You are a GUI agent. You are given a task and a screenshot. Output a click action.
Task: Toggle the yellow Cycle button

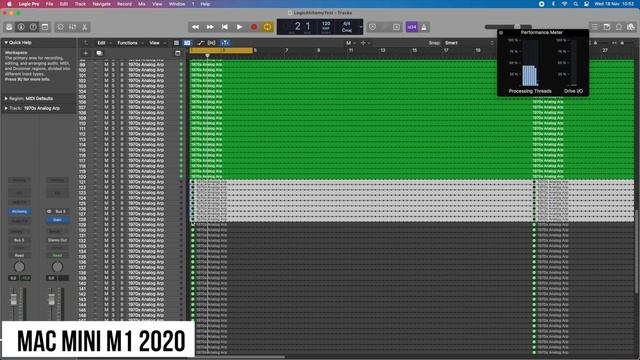click(267, 27)
